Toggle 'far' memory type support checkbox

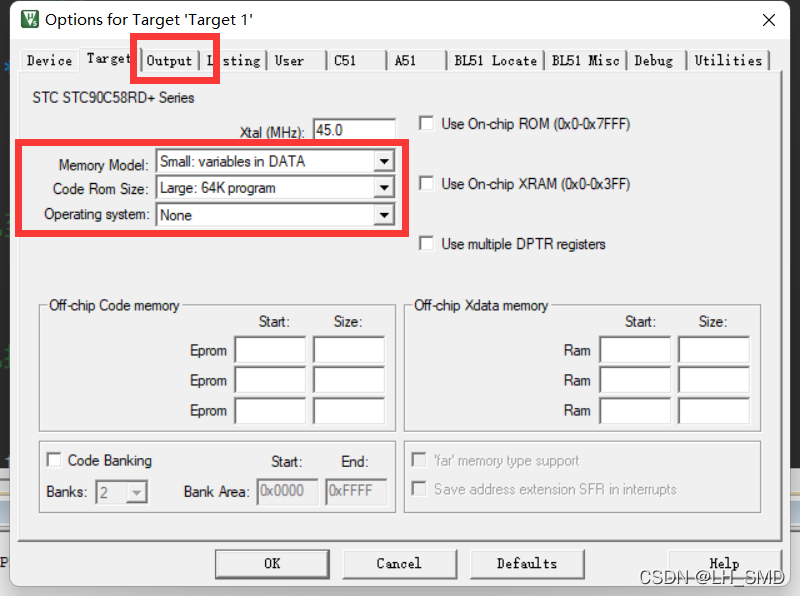[x=419, y=460]
